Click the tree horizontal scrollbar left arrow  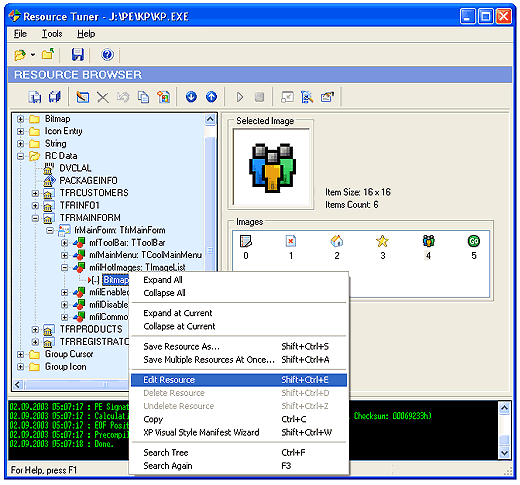18,385
